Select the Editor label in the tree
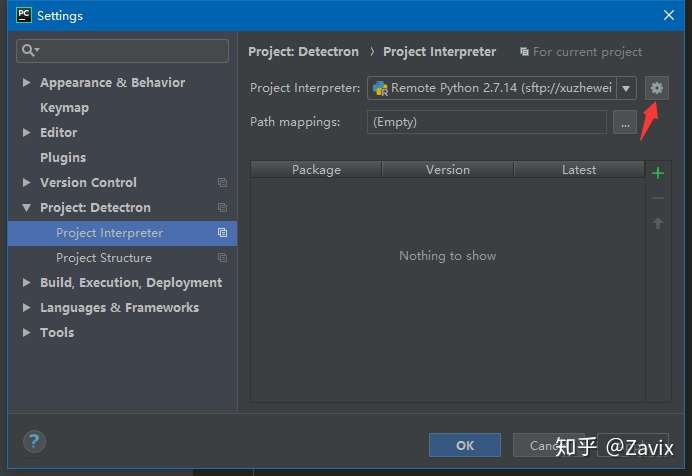The image size is (692, 476). tap(59, 132)
